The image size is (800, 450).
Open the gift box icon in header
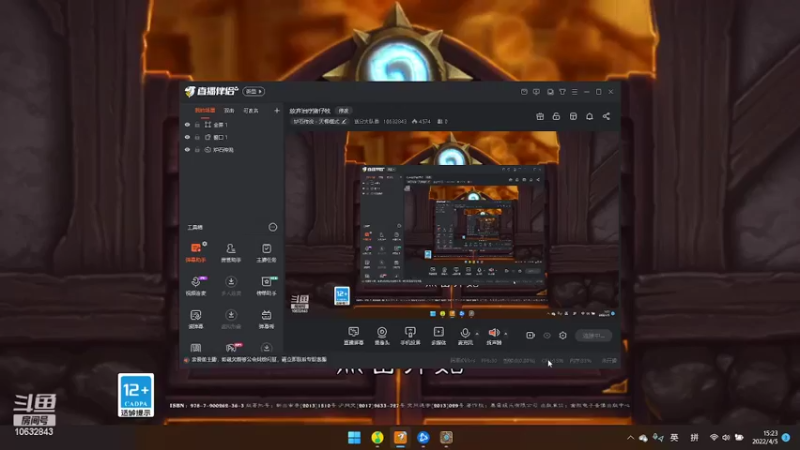[540, 116]
